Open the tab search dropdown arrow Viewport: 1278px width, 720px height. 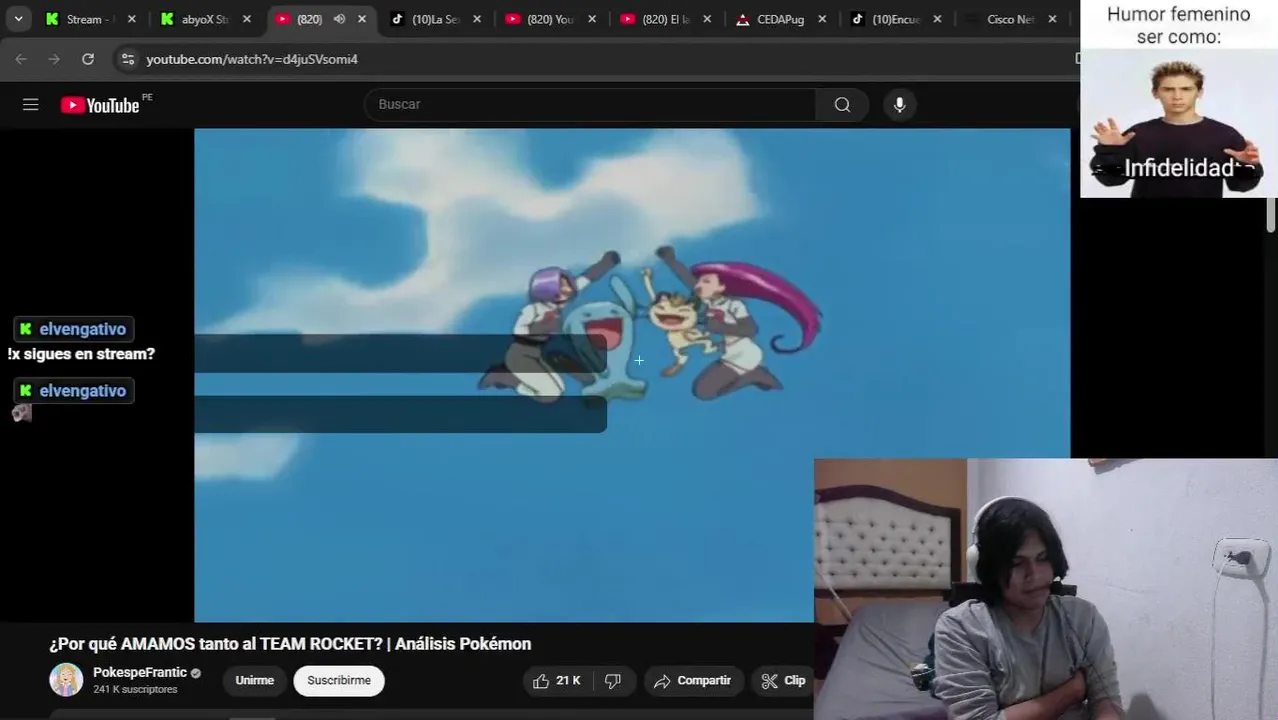(18, 19)
